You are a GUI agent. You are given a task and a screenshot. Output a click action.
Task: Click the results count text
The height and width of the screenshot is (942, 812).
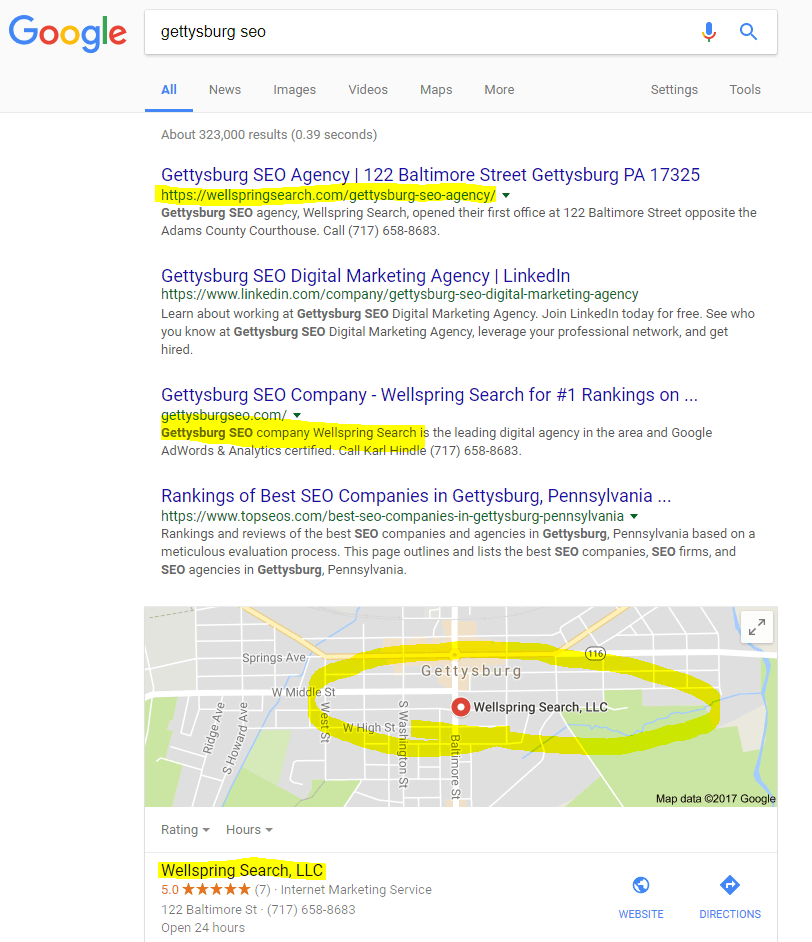point(269,135)
